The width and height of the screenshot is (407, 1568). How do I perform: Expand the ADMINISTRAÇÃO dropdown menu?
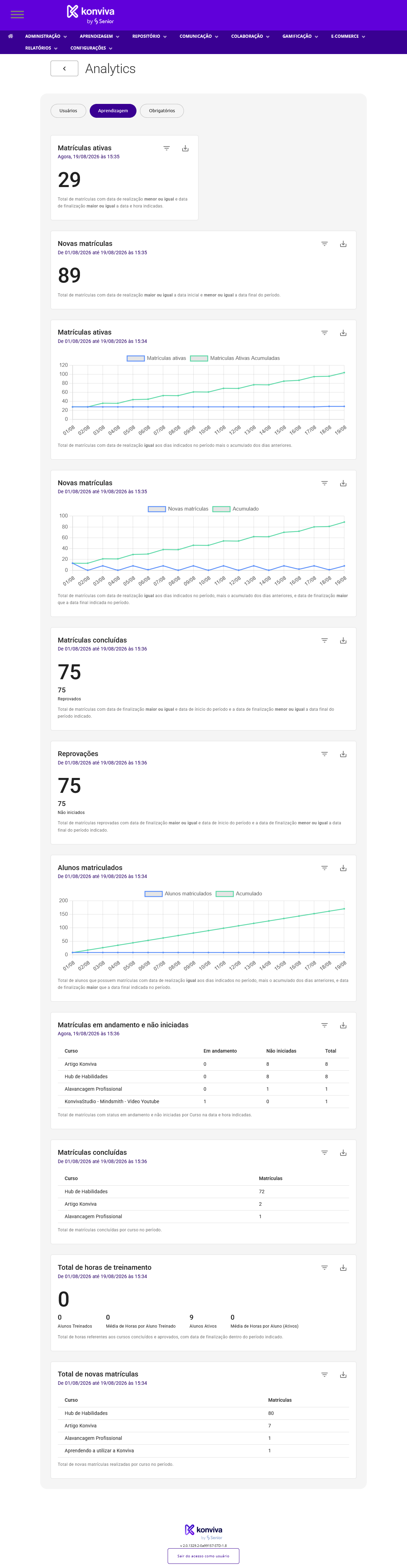pos(46,36)
